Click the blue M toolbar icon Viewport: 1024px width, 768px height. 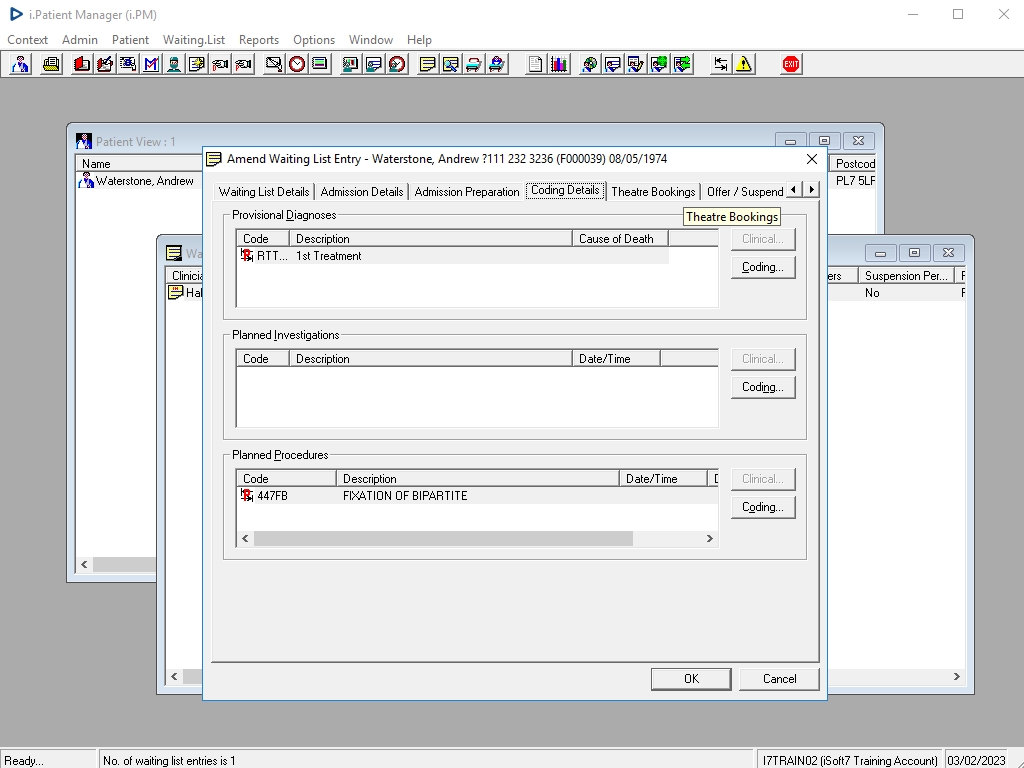point(151,64)
